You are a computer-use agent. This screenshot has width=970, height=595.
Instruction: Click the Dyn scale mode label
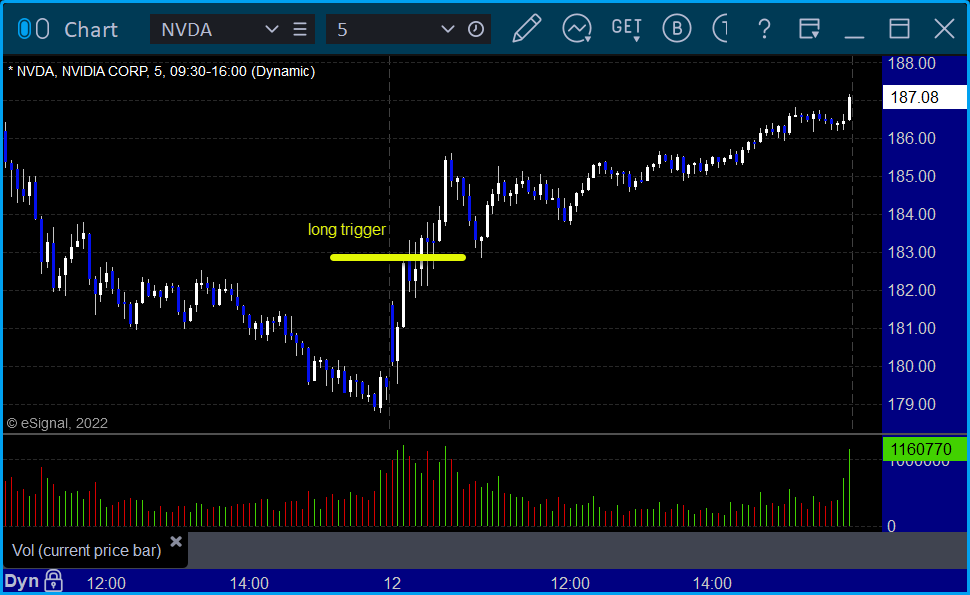tap(22, 581)
